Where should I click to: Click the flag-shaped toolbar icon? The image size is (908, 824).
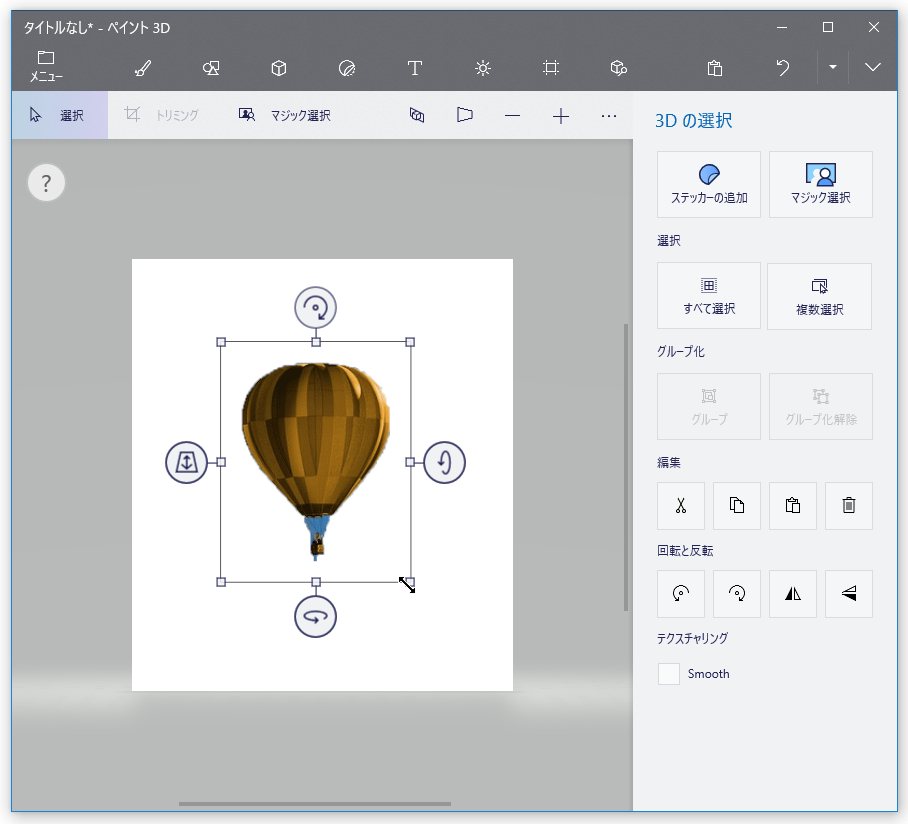coord(464,115)
